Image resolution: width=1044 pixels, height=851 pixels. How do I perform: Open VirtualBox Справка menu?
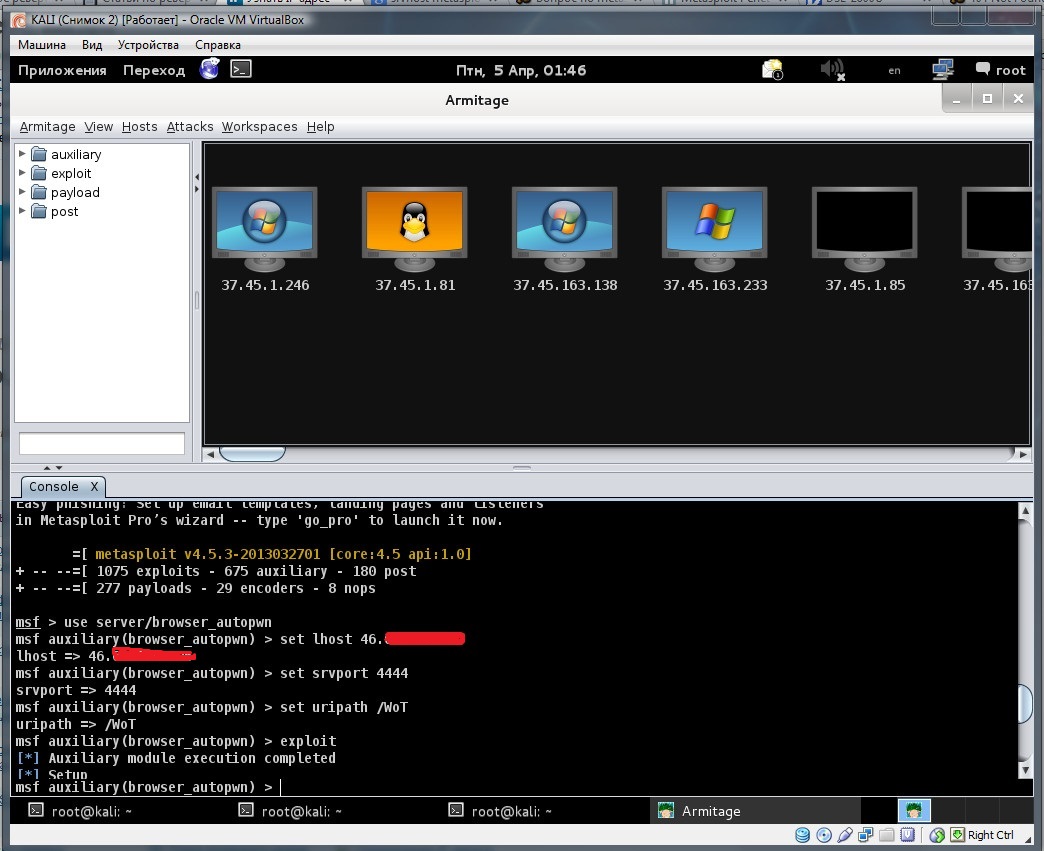218,45
